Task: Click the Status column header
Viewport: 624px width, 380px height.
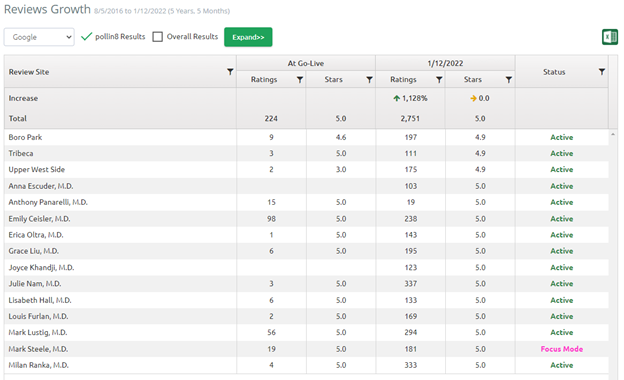Action: click(x=554, y=72)
